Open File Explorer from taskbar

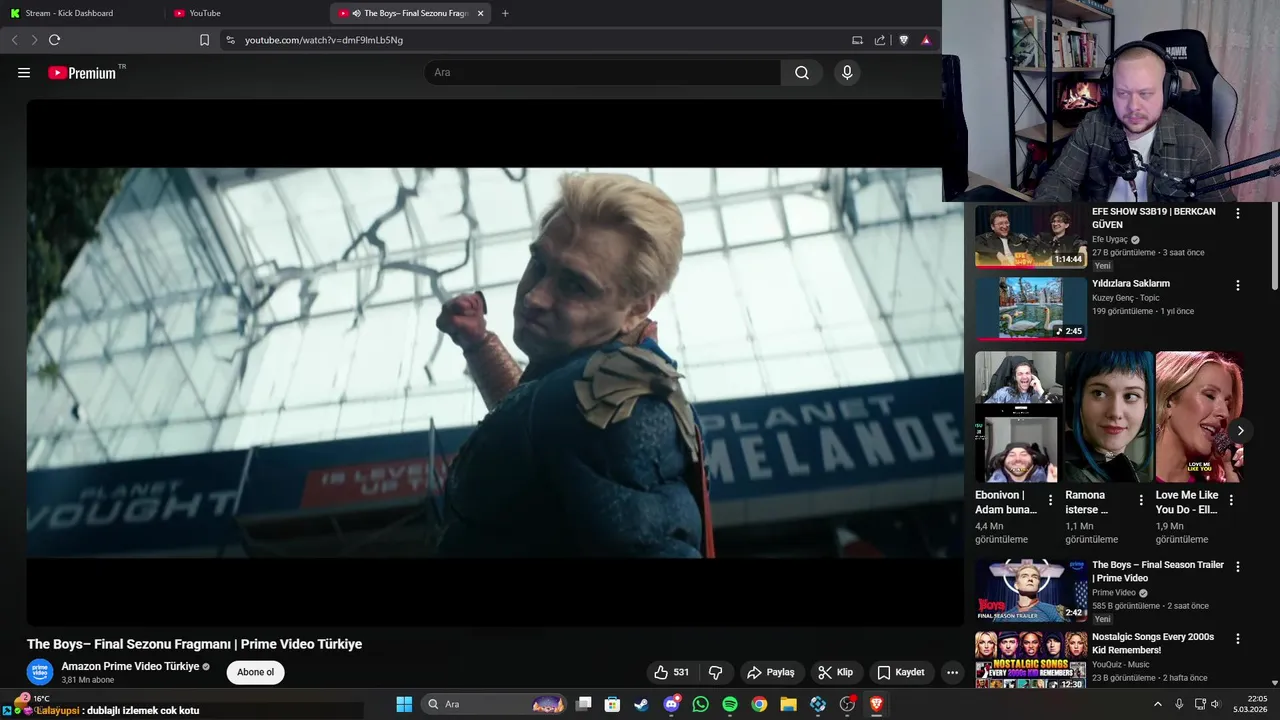(x=788, y=704)
